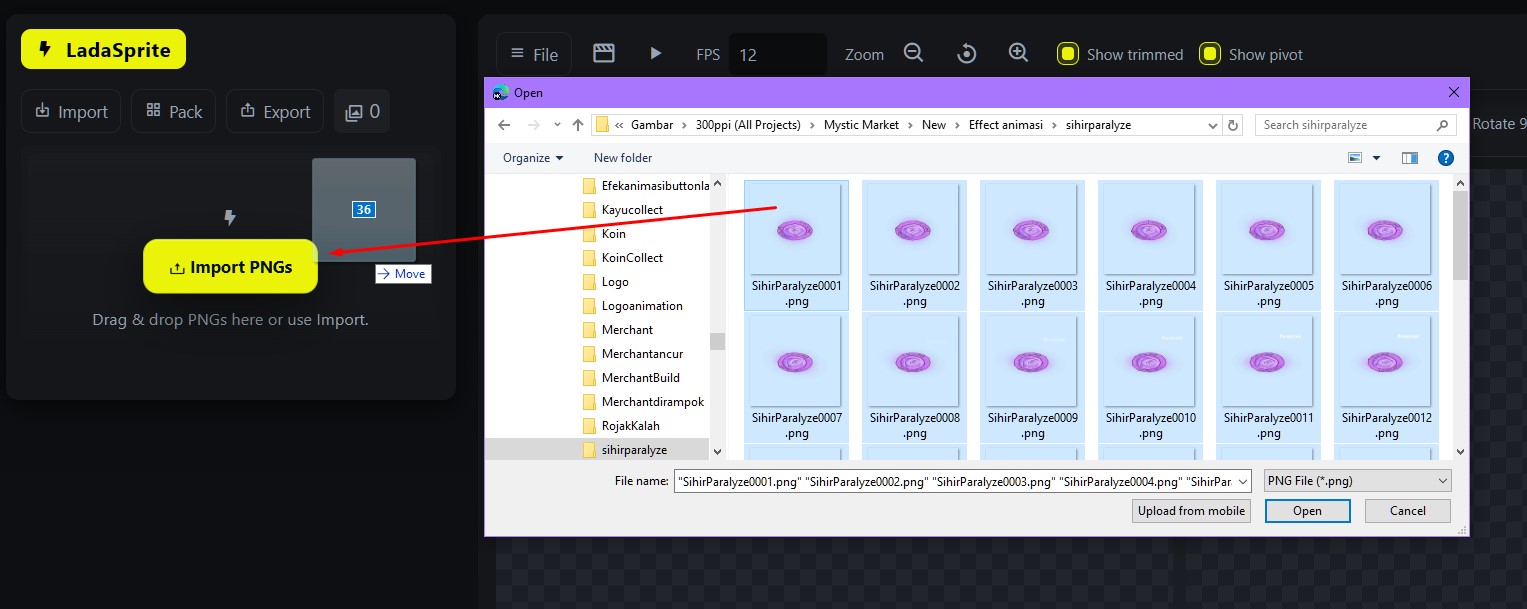Select the sihirparalyze folder in the sidebar
The width and height of the screenshot is (1527, 609).
pyautogui.click(x=634, y=450)
